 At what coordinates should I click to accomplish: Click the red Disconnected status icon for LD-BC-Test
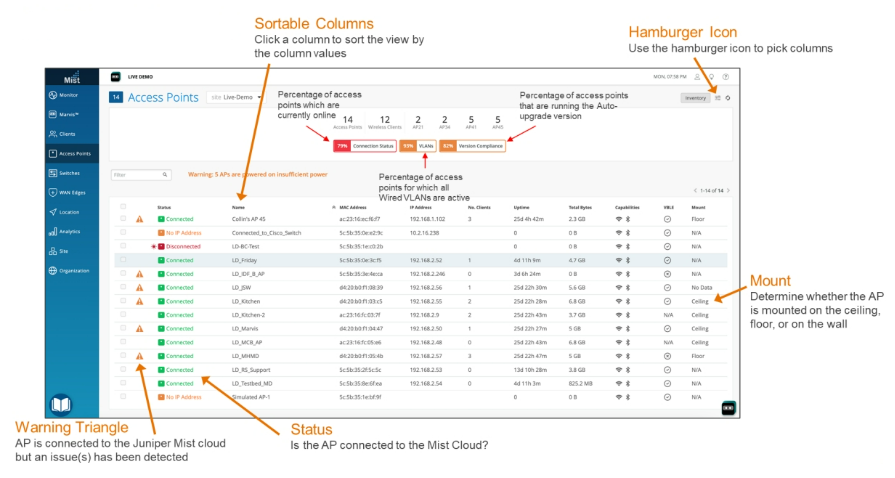click(x=161, y=247)
